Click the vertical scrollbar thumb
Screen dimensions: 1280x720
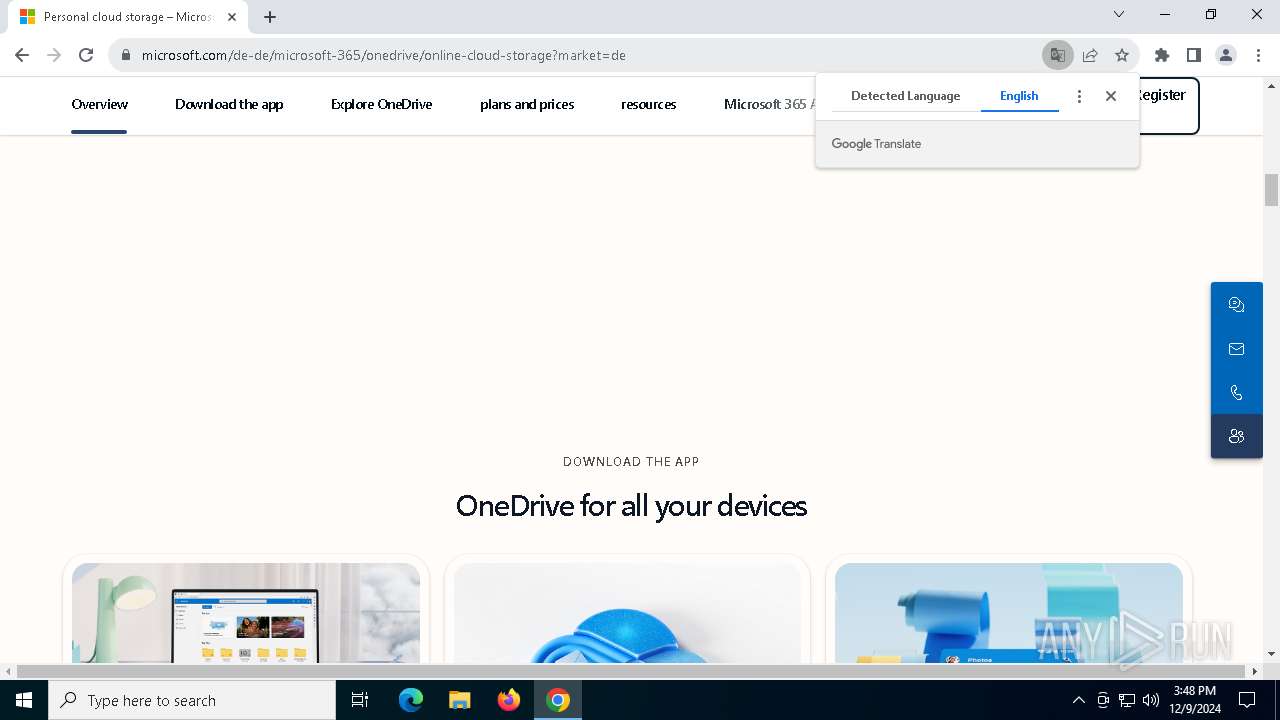coord(1271,189)
